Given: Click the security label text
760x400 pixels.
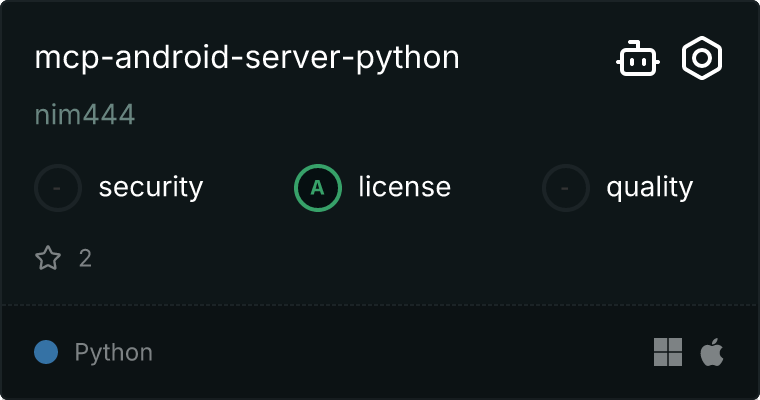Looking at the screenshot, I should 151,187.
